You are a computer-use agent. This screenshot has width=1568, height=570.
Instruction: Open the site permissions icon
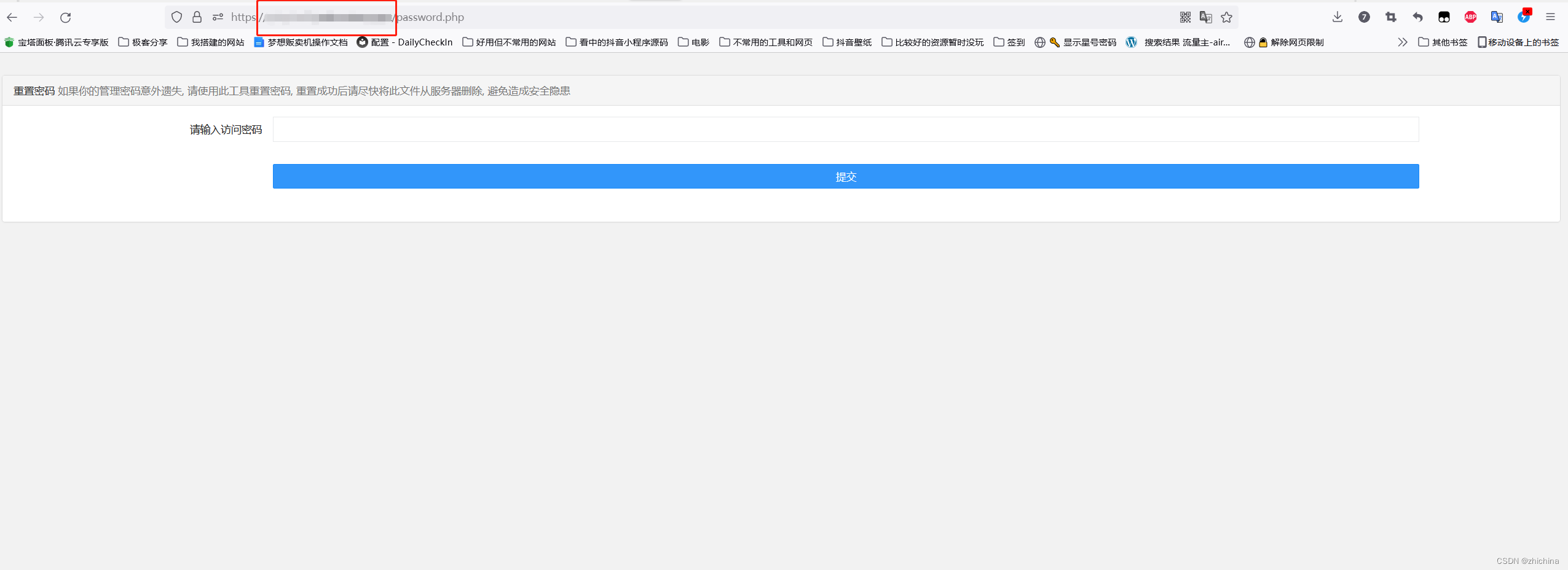tap(218, 17)
